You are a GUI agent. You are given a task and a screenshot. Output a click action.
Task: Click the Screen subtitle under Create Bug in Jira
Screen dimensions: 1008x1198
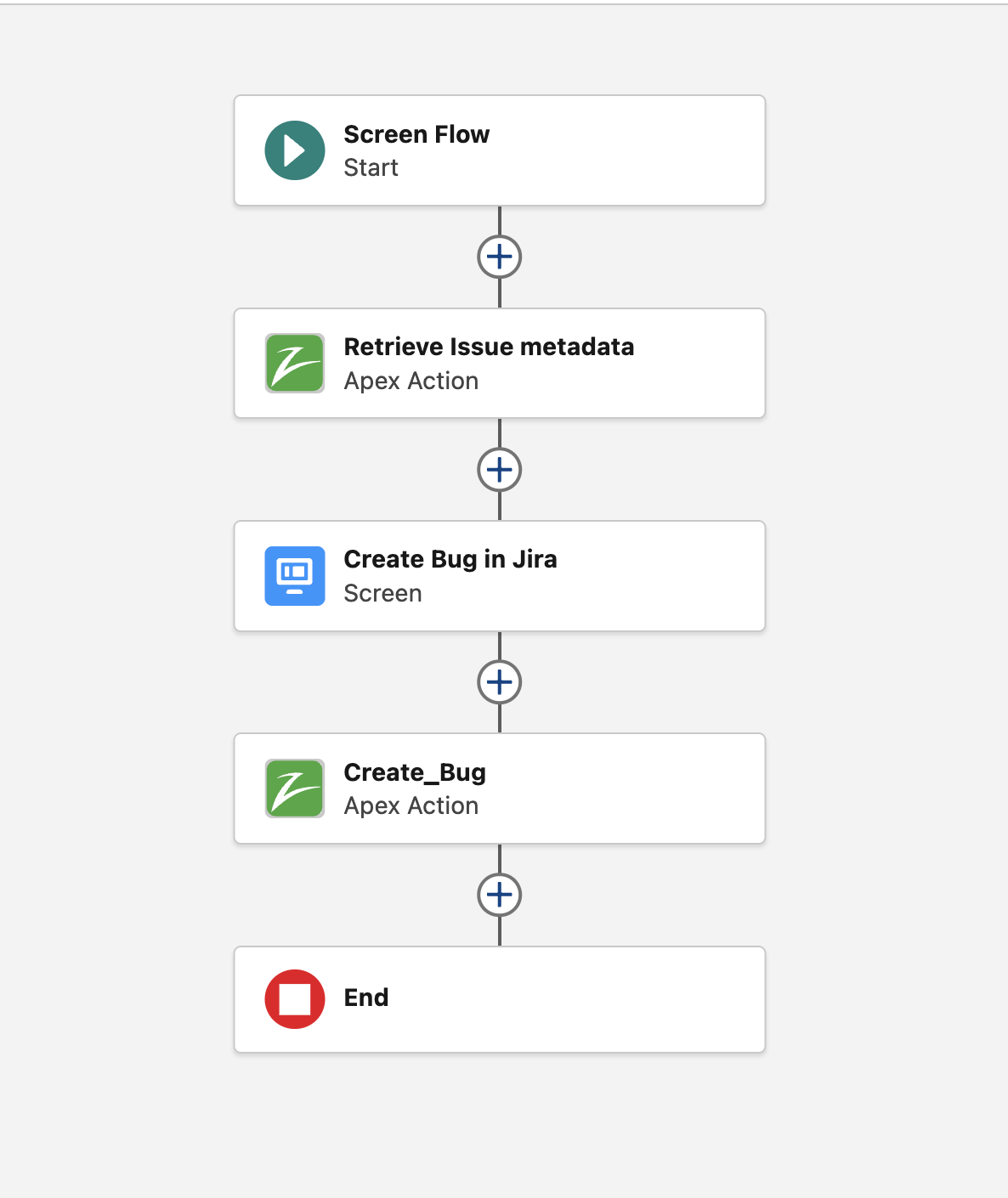(x=382, y=593)
